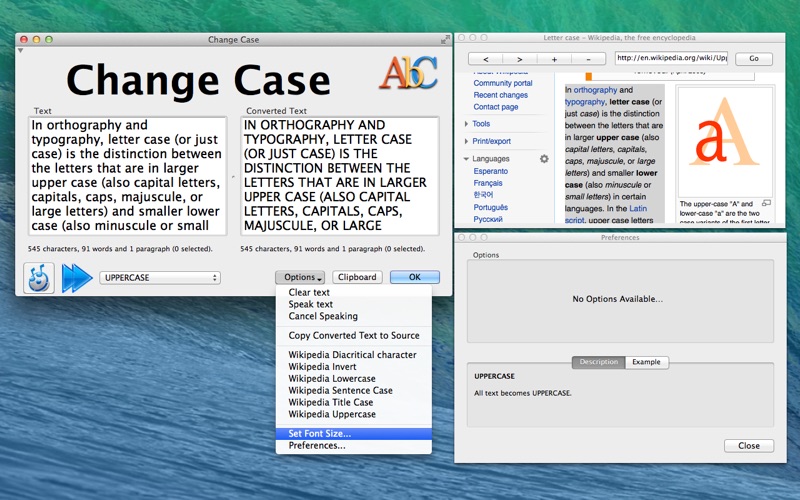Screen dimensions: 800x500
Task: Click the back arrow in the Wikipedia browser
Action: point(486,59)
